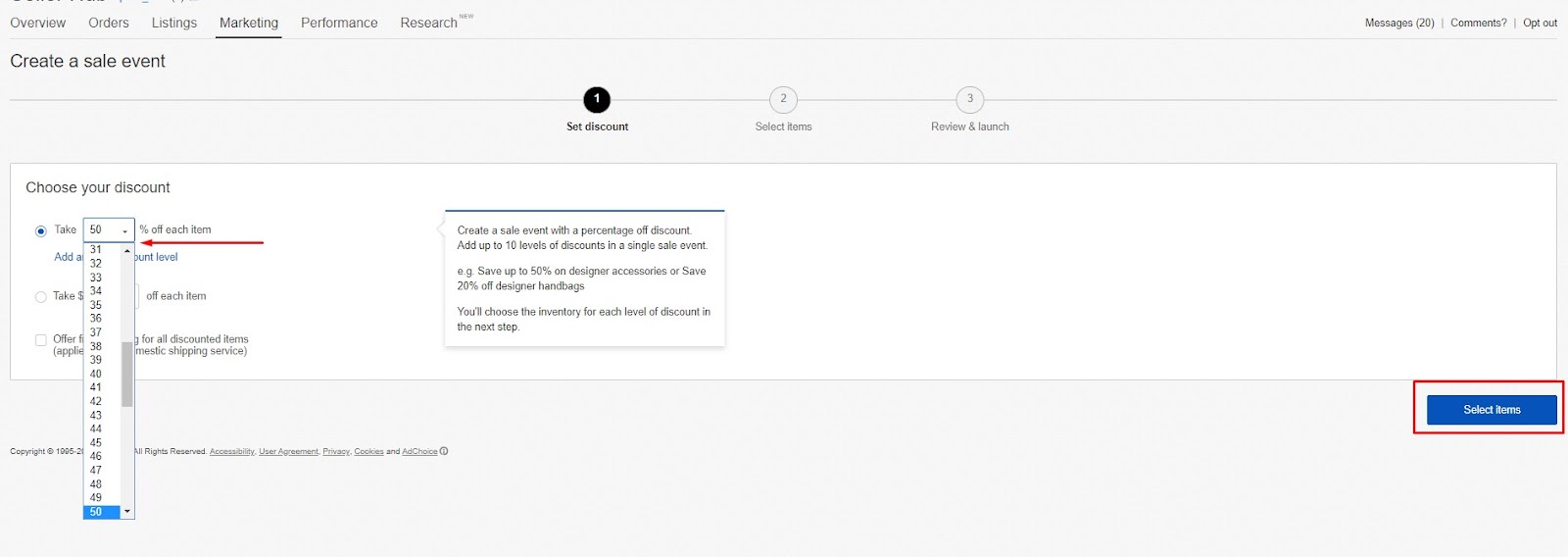
Task: Open the Privacy footer link
Action: pos(336,452)
